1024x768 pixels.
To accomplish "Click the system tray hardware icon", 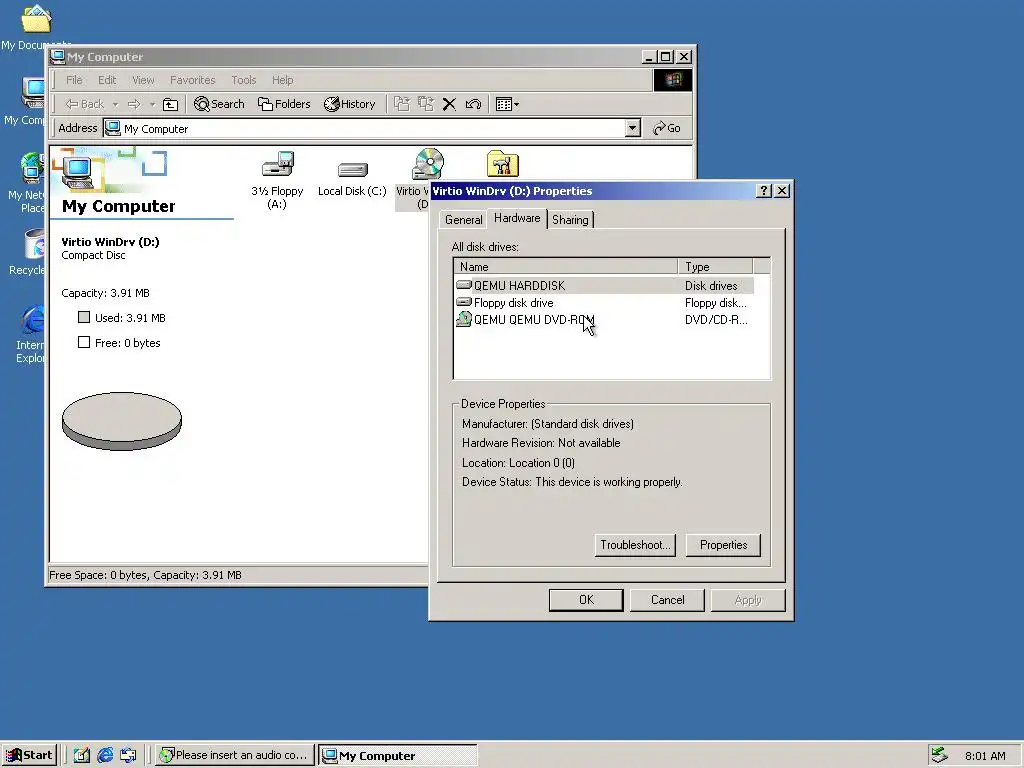I will [939, 755].
